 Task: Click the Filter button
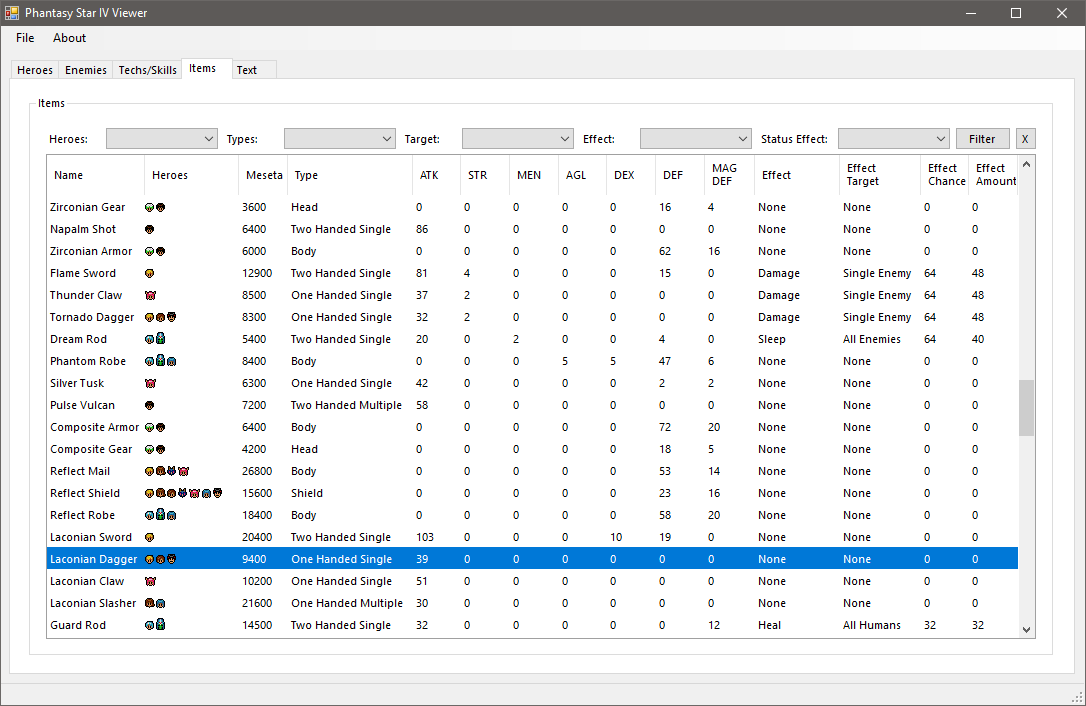tap(982, 139)
